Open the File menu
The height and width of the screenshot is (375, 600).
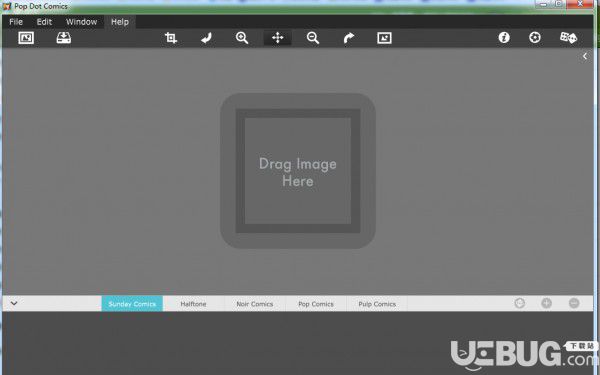tap(16, 22)
